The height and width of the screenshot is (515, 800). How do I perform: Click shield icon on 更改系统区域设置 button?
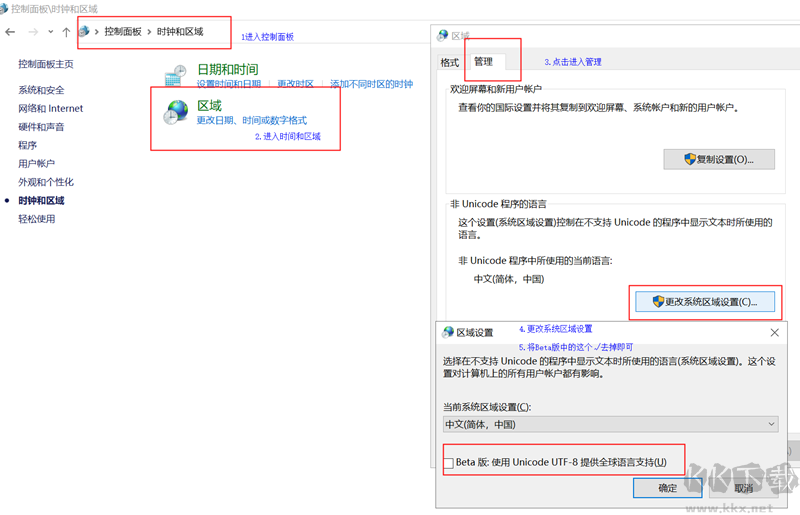point(658,302)
